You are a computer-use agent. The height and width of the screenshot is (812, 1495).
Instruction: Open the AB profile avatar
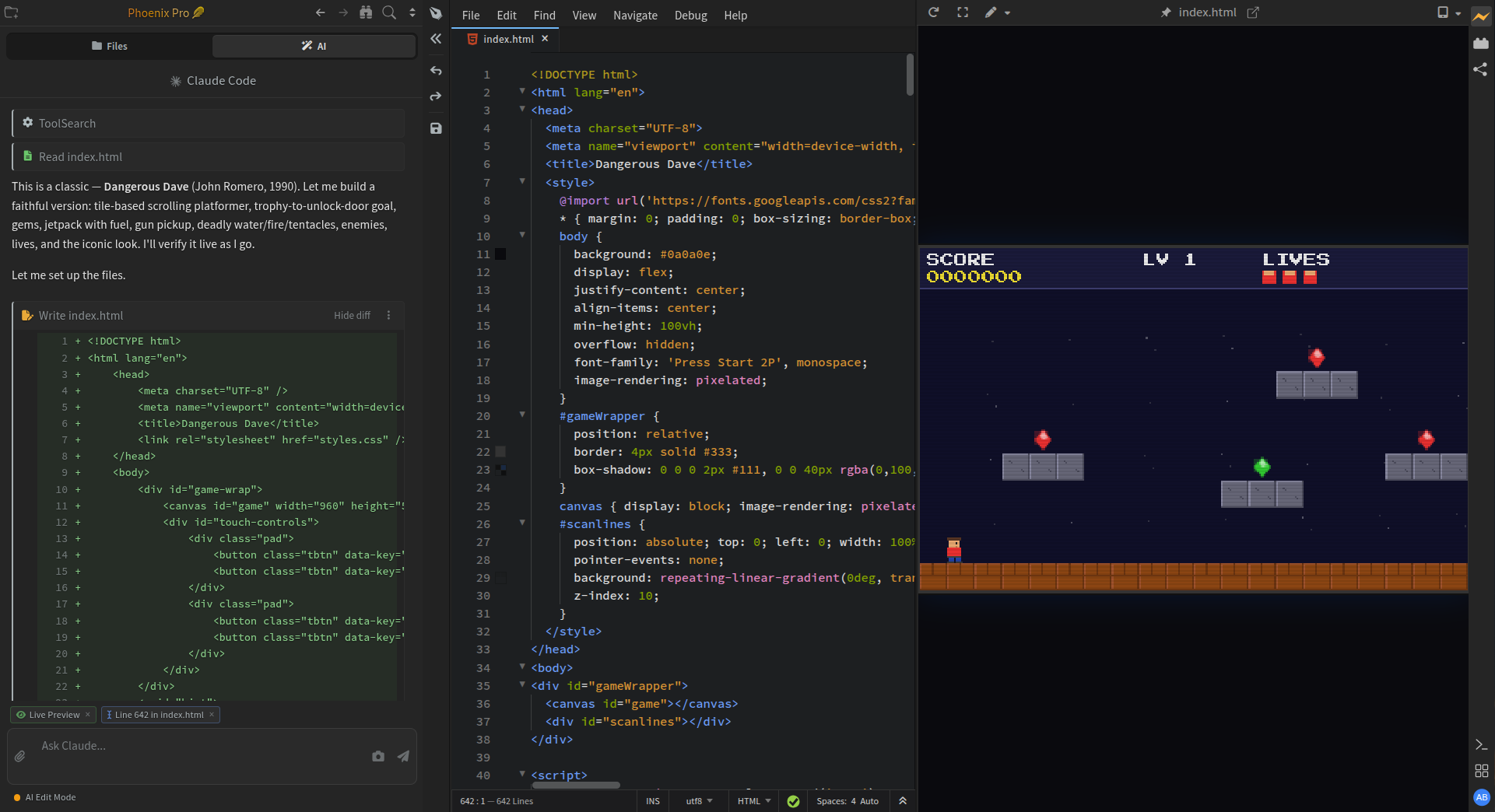pyautogui.click(x=1482, y=797)
